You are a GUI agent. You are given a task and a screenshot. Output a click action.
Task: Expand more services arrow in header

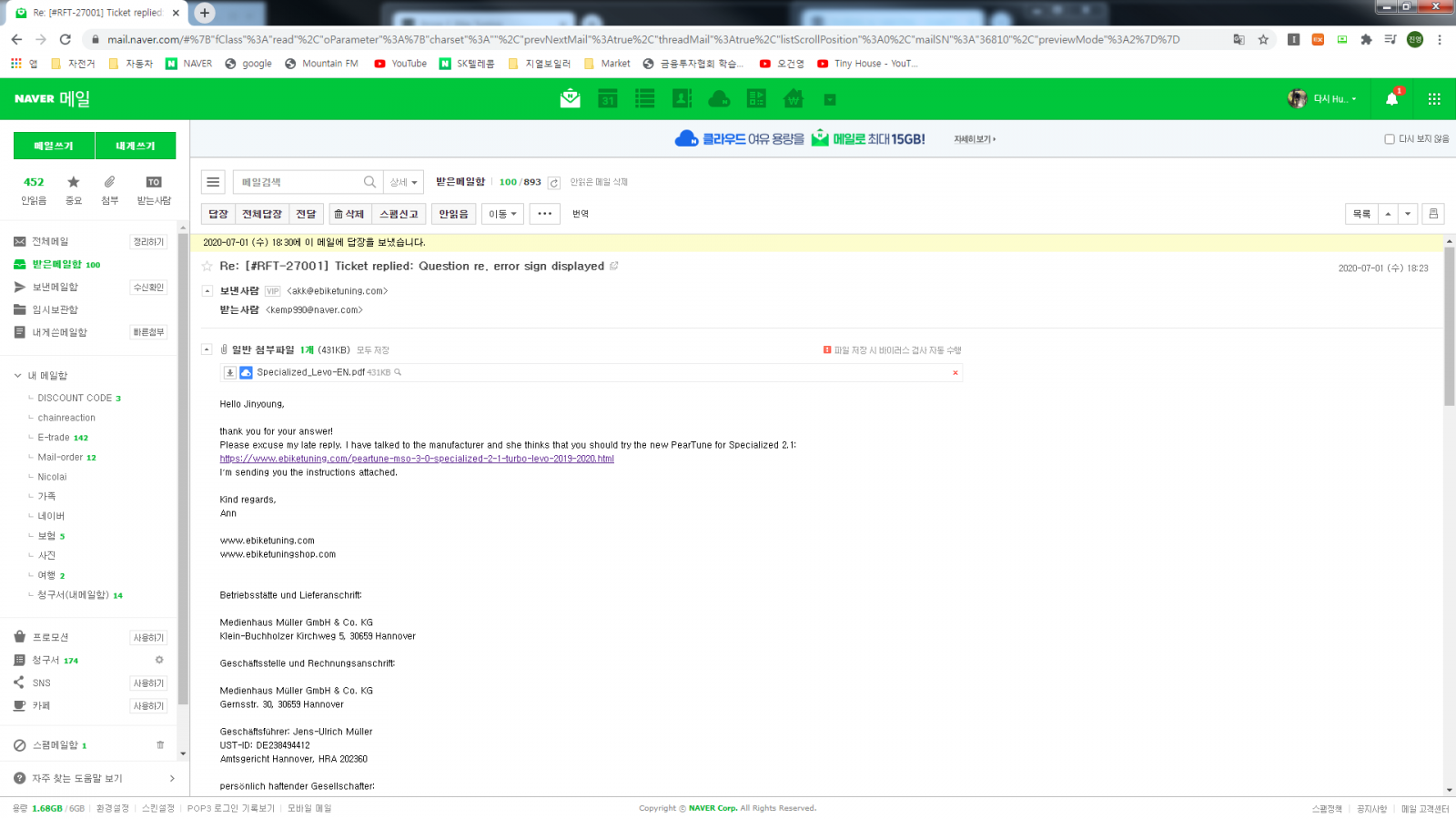click(830, 99)
